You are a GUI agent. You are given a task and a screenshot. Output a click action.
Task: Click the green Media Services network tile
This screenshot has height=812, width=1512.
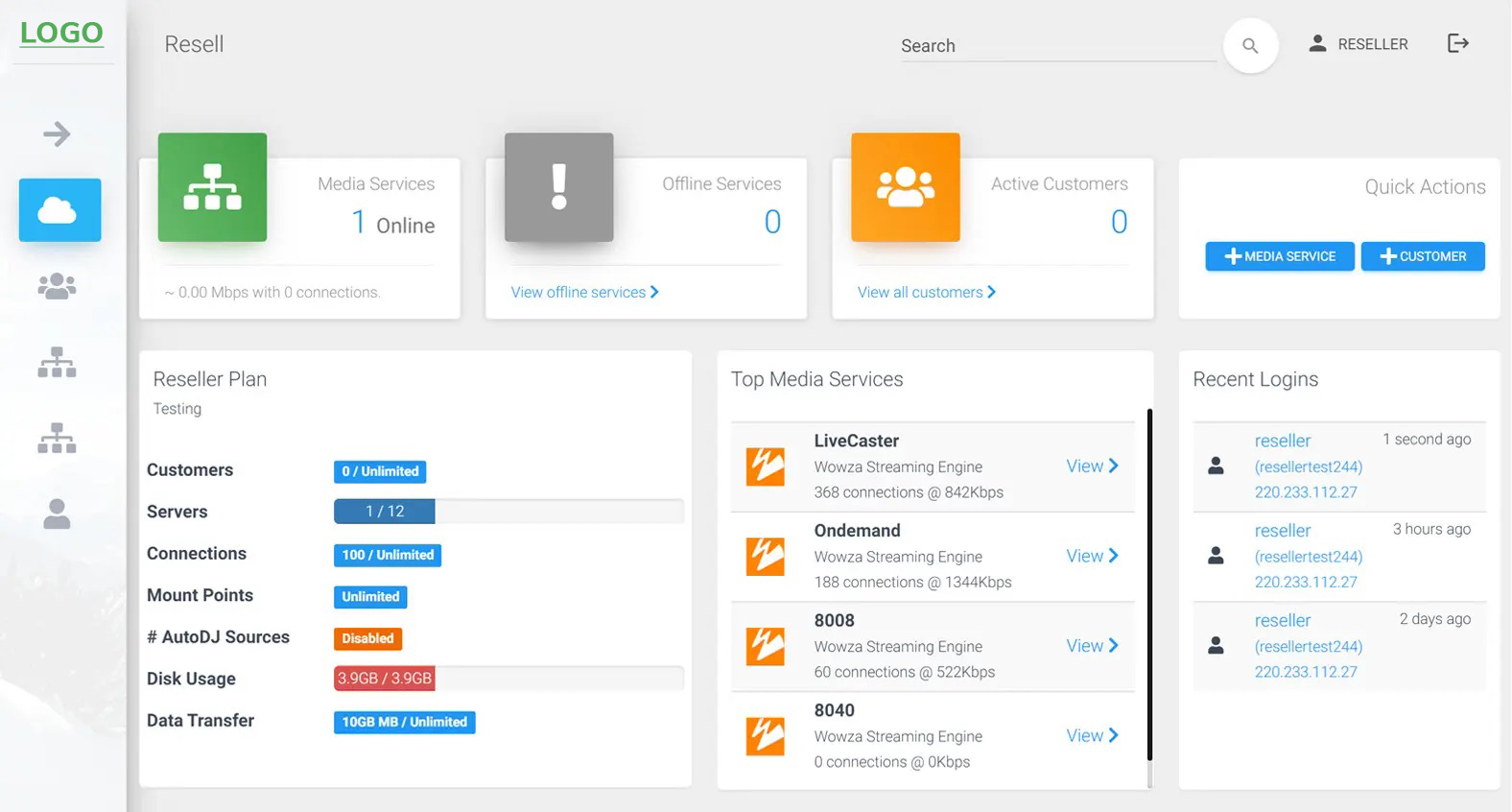(212, 187)
